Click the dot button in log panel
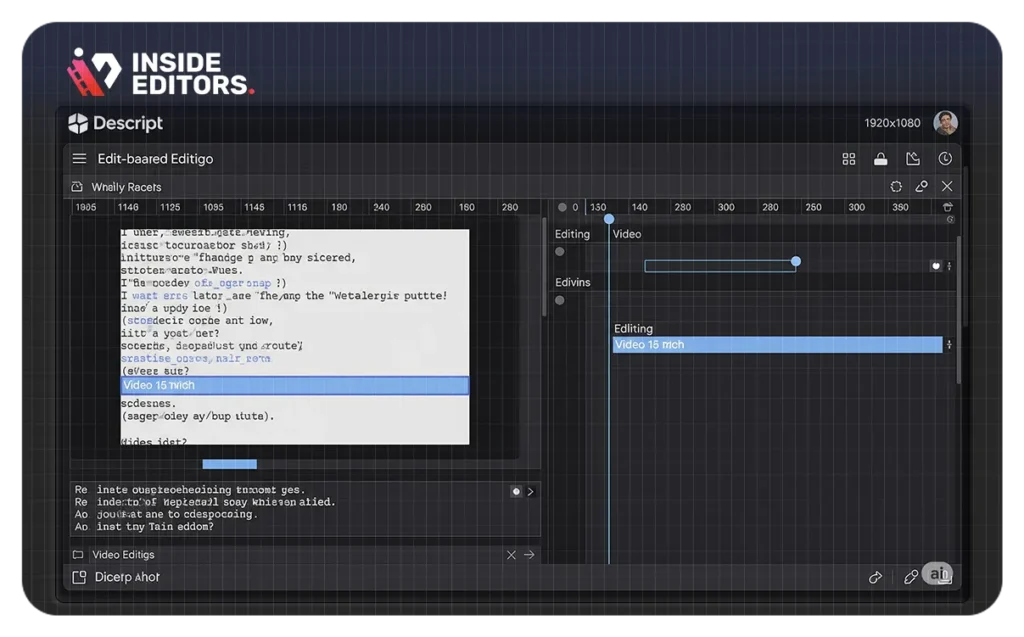The width and height of the screenshot is (1024, 637). click(x=516, y=491)
